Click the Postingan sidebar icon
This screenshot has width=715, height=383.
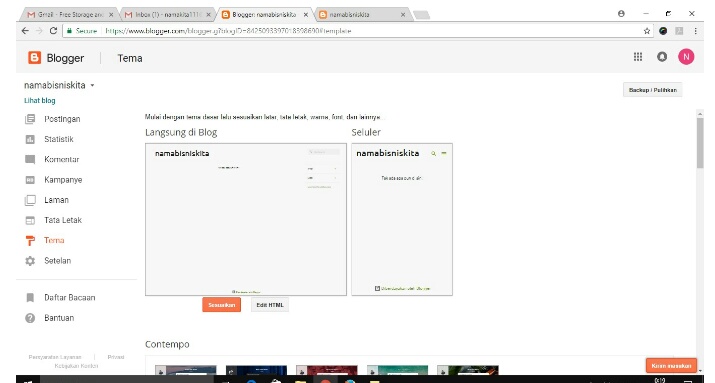point(30,119)
